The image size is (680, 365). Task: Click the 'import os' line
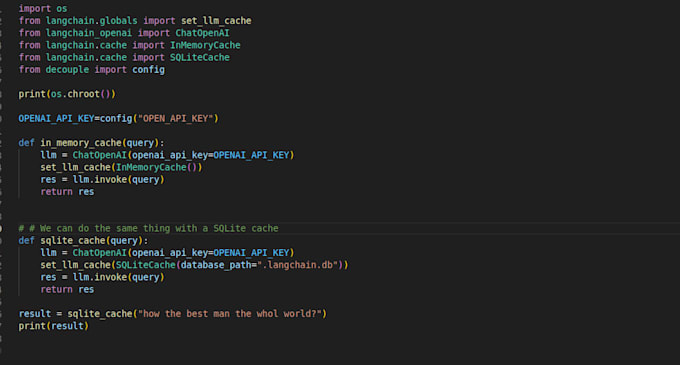point(42,9)
